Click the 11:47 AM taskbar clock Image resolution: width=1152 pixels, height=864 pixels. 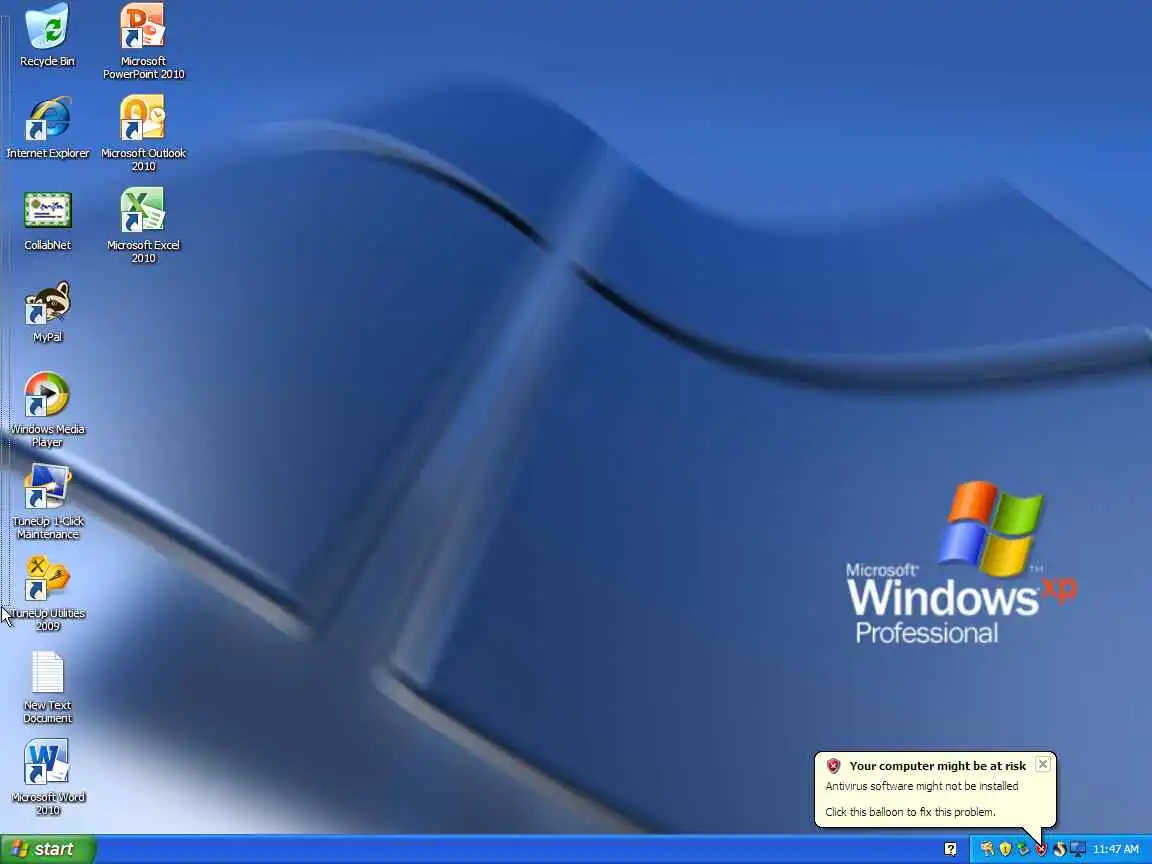coord(1115,849)
